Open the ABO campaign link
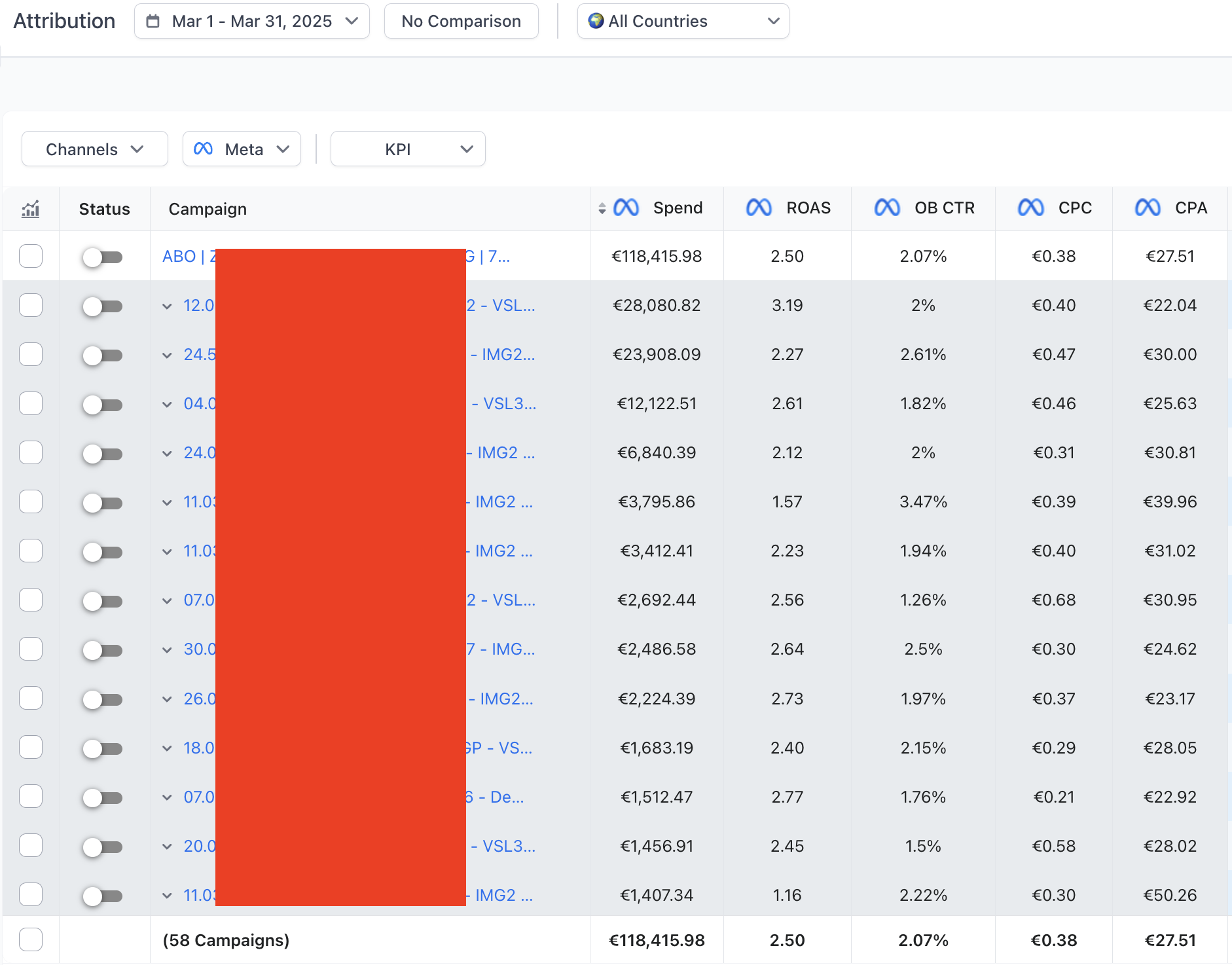1232x965 pixels. click(x=336, y=256)
